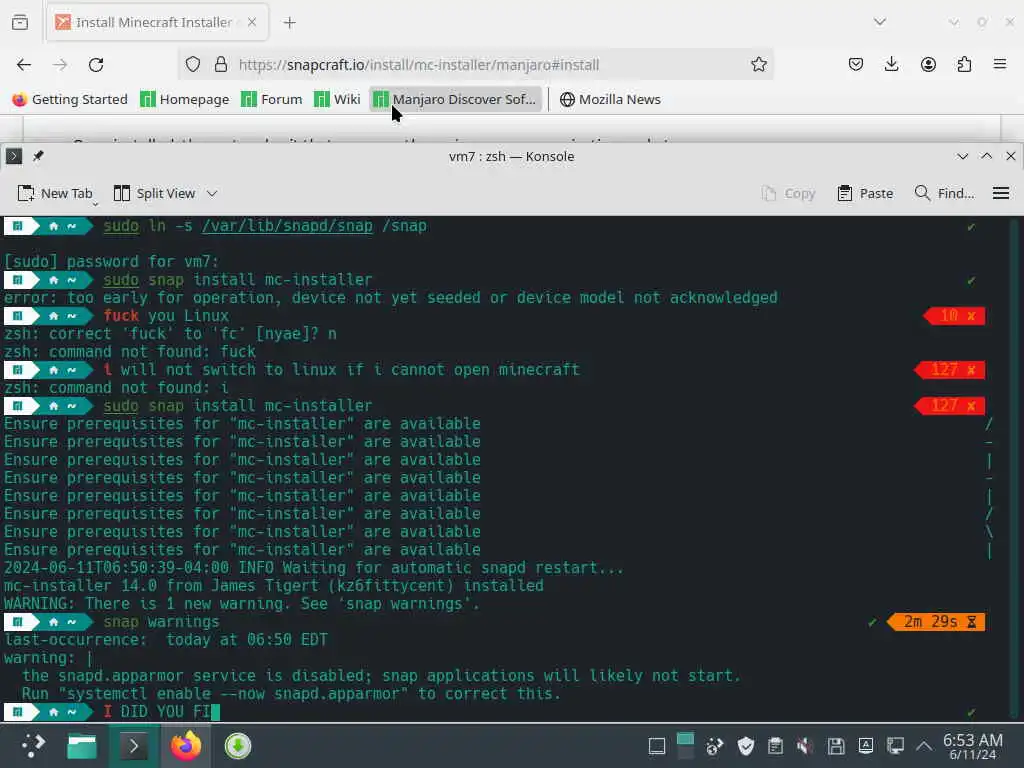
Task: Open Find in Konsole toolbar
Action: [944, 193]
